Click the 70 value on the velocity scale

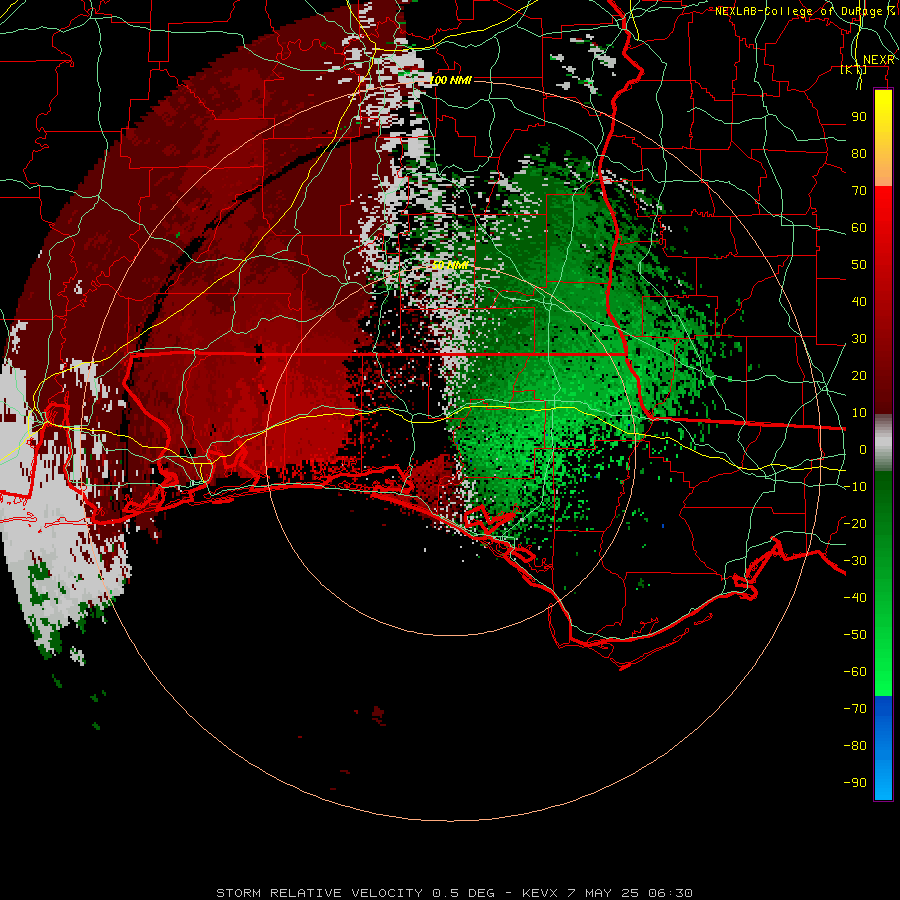pos(859,191)
